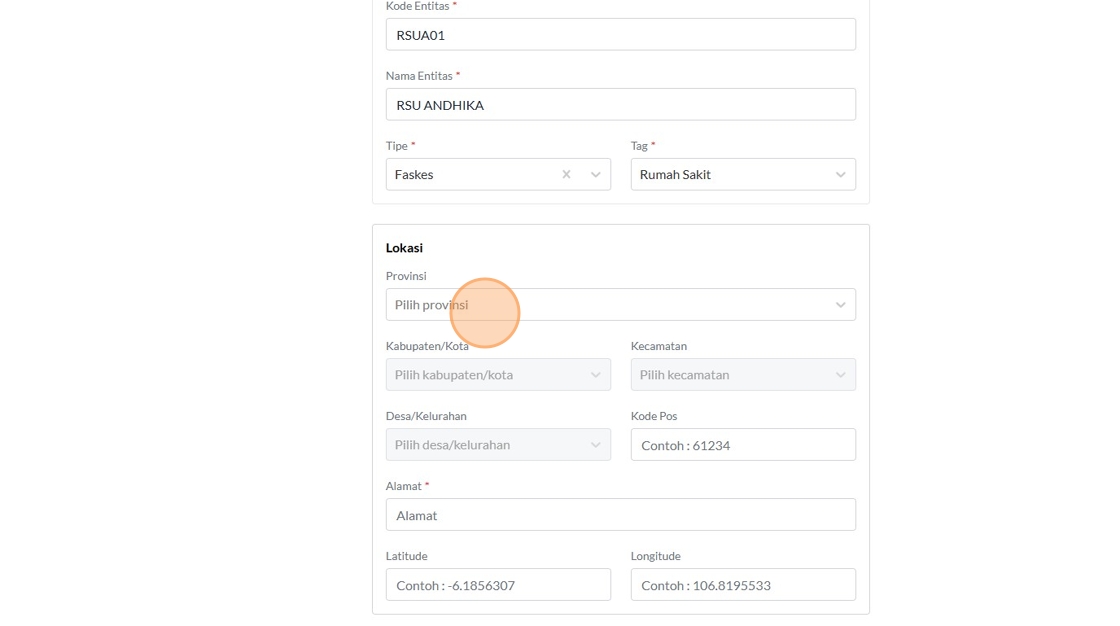Click into the Longitude input field
This screenshot has width=1120, height=626.
(743, 585)
